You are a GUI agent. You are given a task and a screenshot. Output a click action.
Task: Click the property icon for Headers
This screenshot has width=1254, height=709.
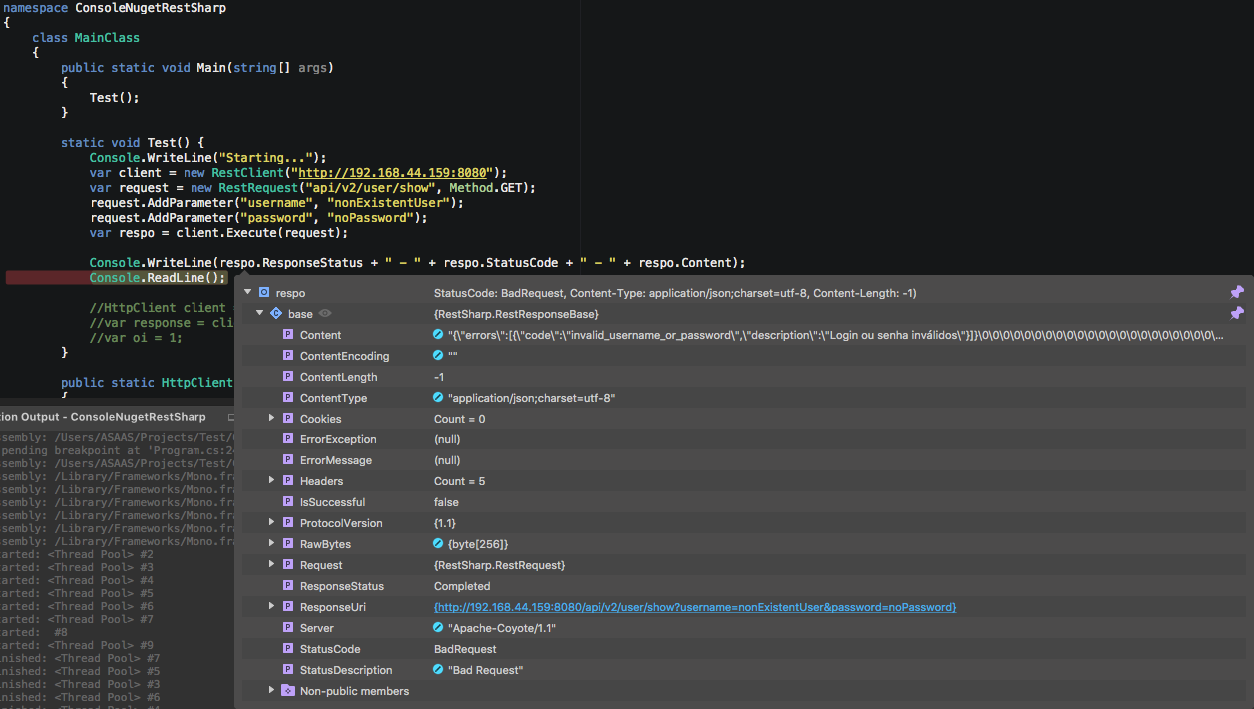288,481
